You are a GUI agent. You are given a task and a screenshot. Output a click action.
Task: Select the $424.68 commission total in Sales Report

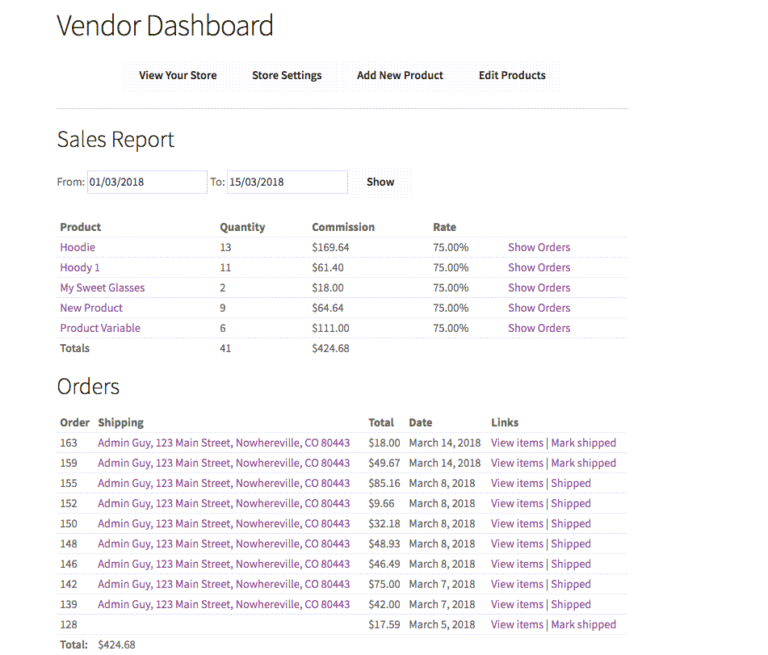(x=331, y=348)
